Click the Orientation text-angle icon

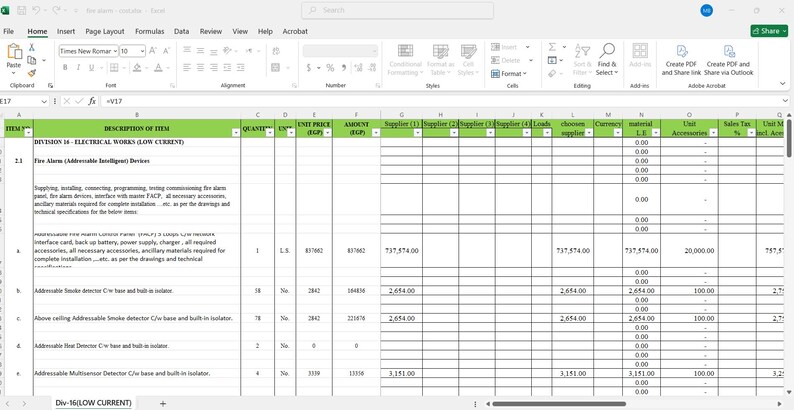tap(227, 51)
